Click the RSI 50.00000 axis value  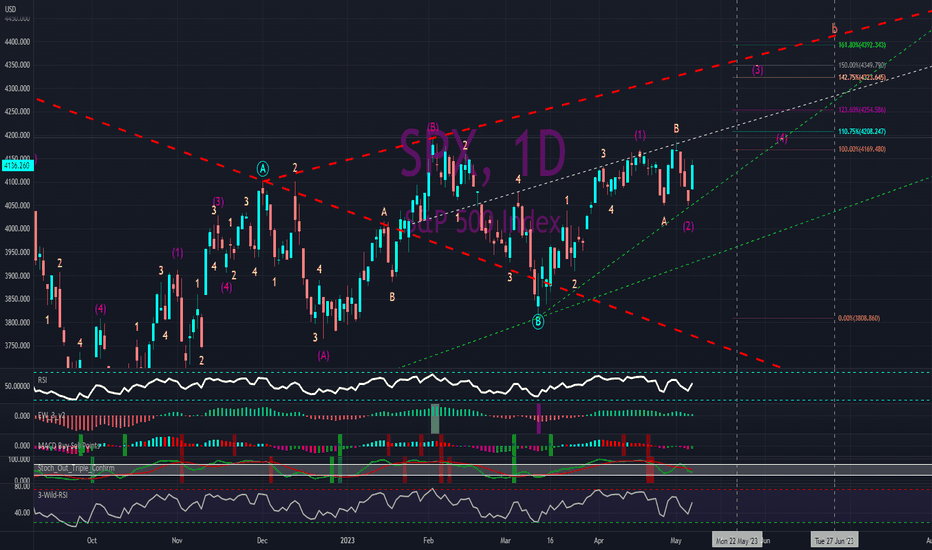pos(17,386)
